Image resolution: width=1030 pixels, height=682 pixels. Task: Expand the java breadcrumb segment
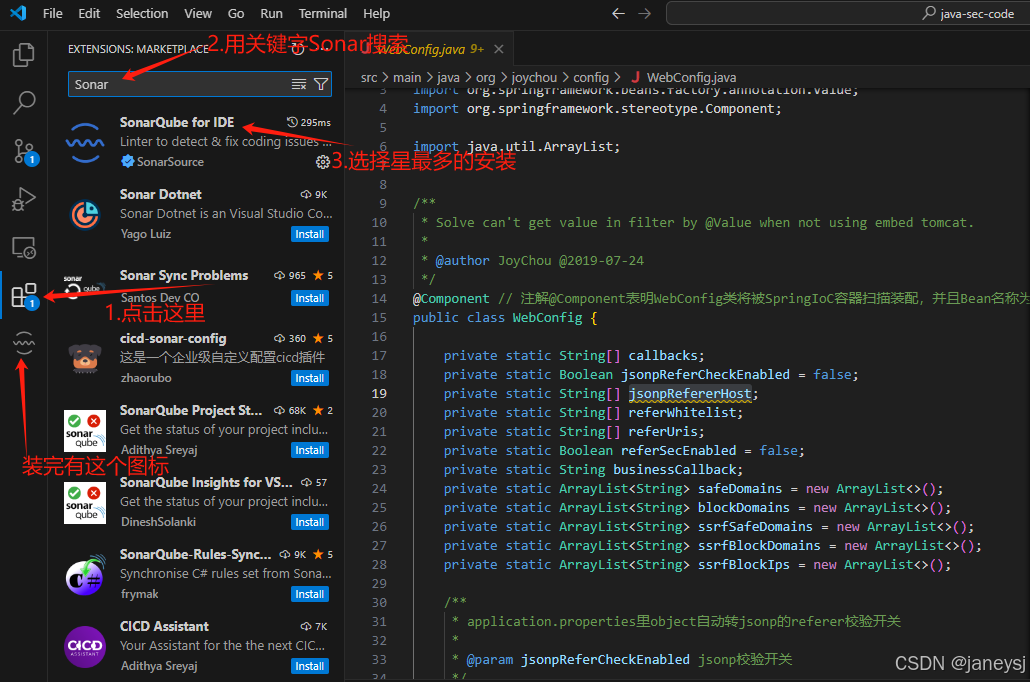click(x=448, y=78)
